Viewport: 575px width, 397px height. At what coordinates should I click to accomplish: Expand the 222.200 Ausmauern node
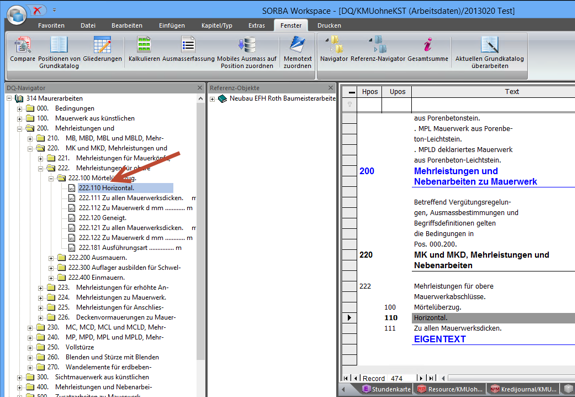click(51, 258)
